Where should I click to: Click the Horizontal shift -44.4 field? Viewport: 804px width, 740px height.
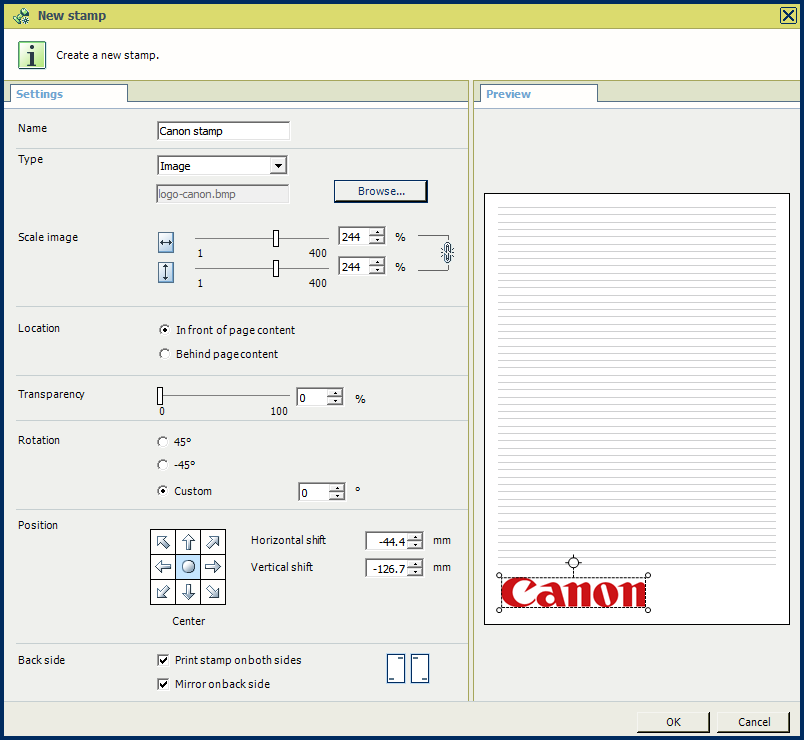tap(387, 541)
